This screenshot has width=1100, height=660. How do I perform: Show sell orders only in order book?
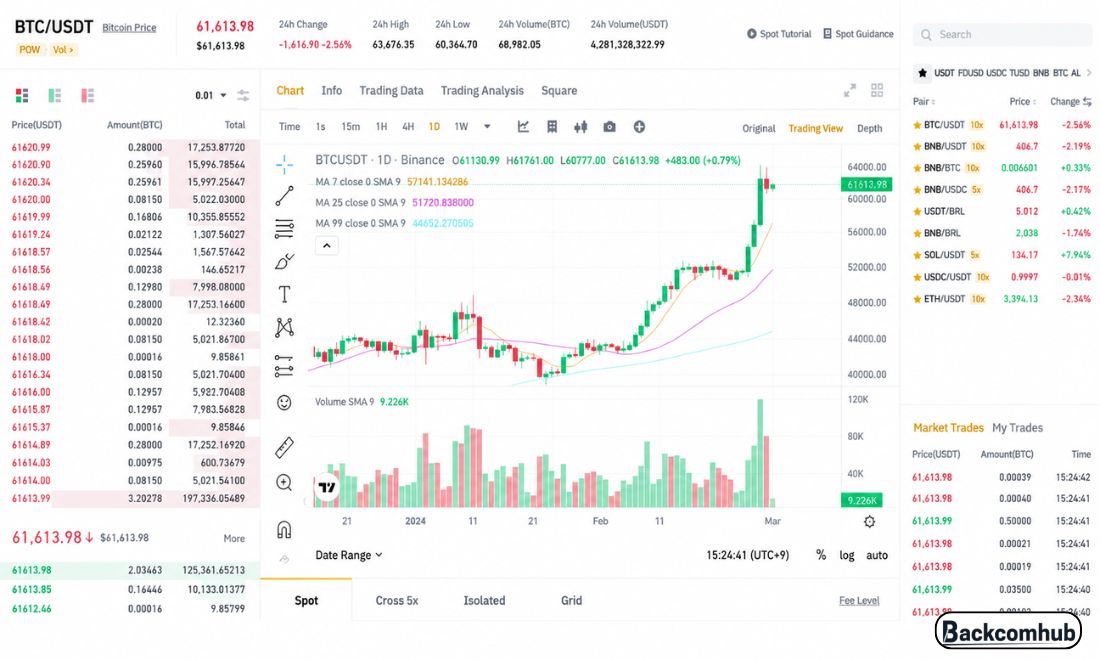pyautogui.click(x=88, y=95)
